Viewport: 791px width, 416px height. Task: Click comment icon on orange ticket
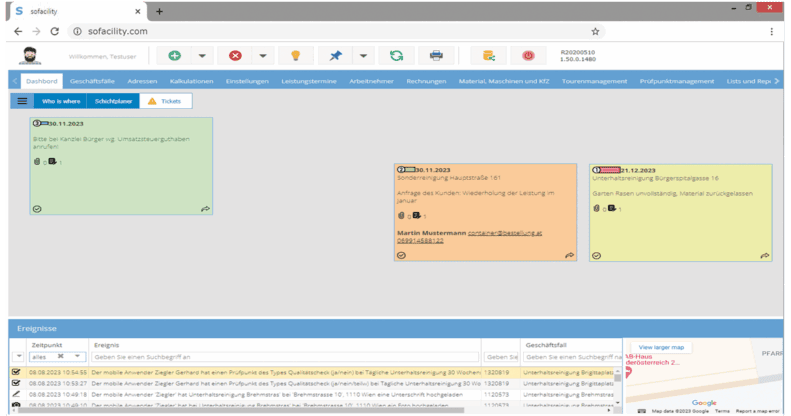point(417,215)
